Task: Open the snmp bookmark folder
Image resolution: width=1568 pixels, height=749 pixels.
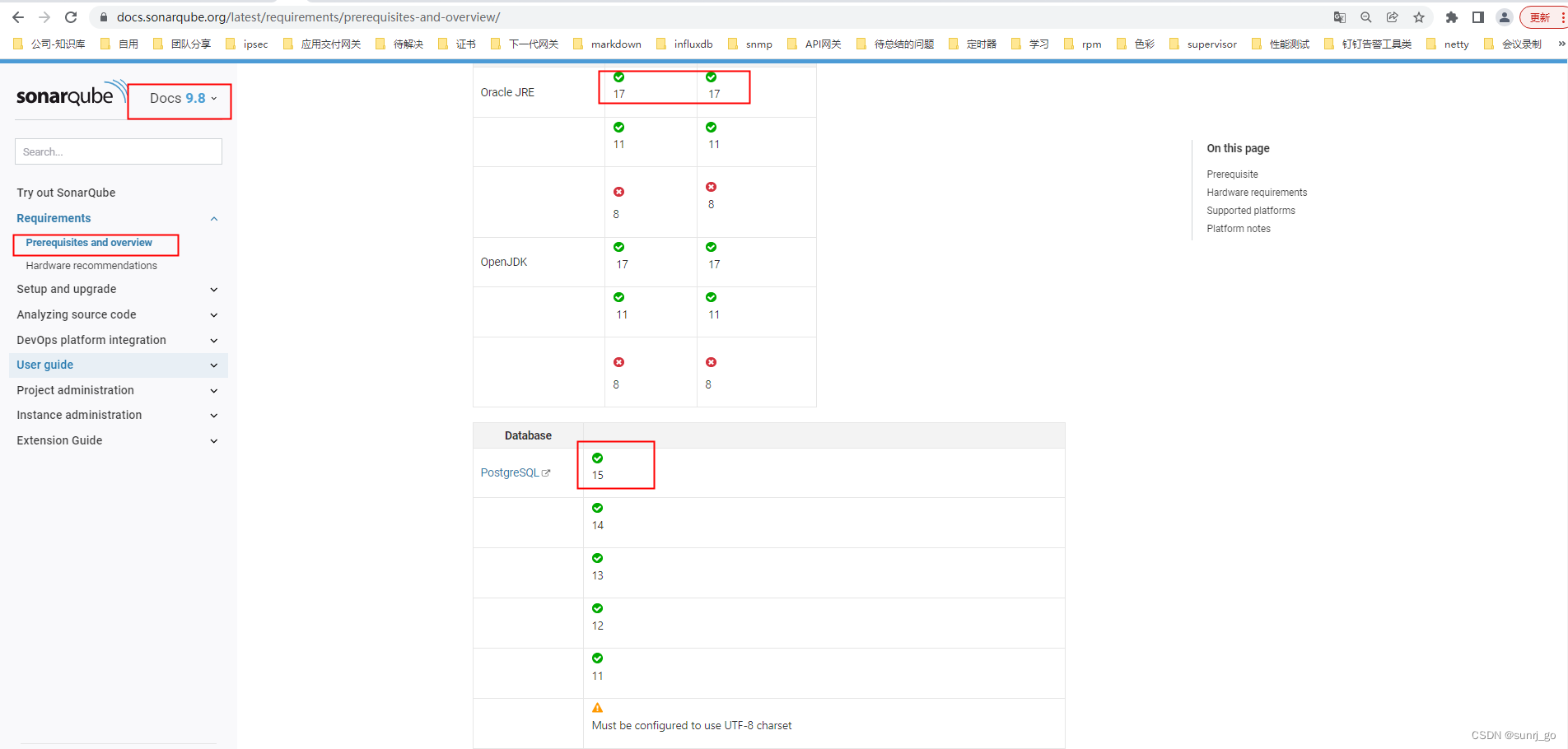Action: 750,44
